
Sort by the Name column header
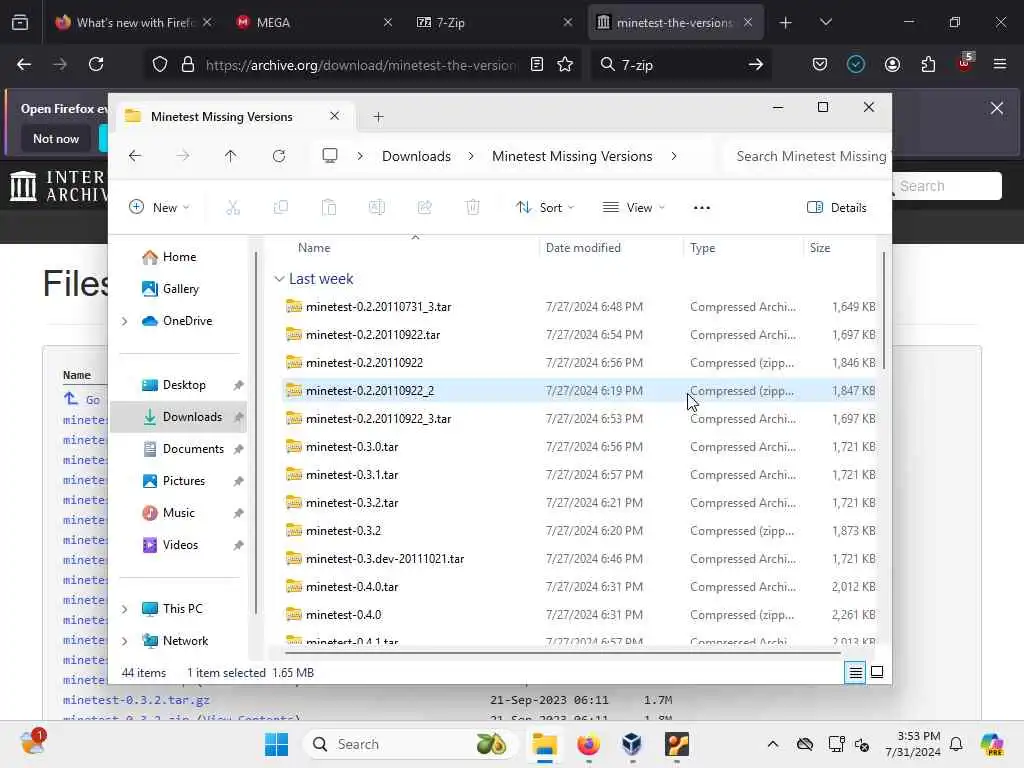[314, 248]
